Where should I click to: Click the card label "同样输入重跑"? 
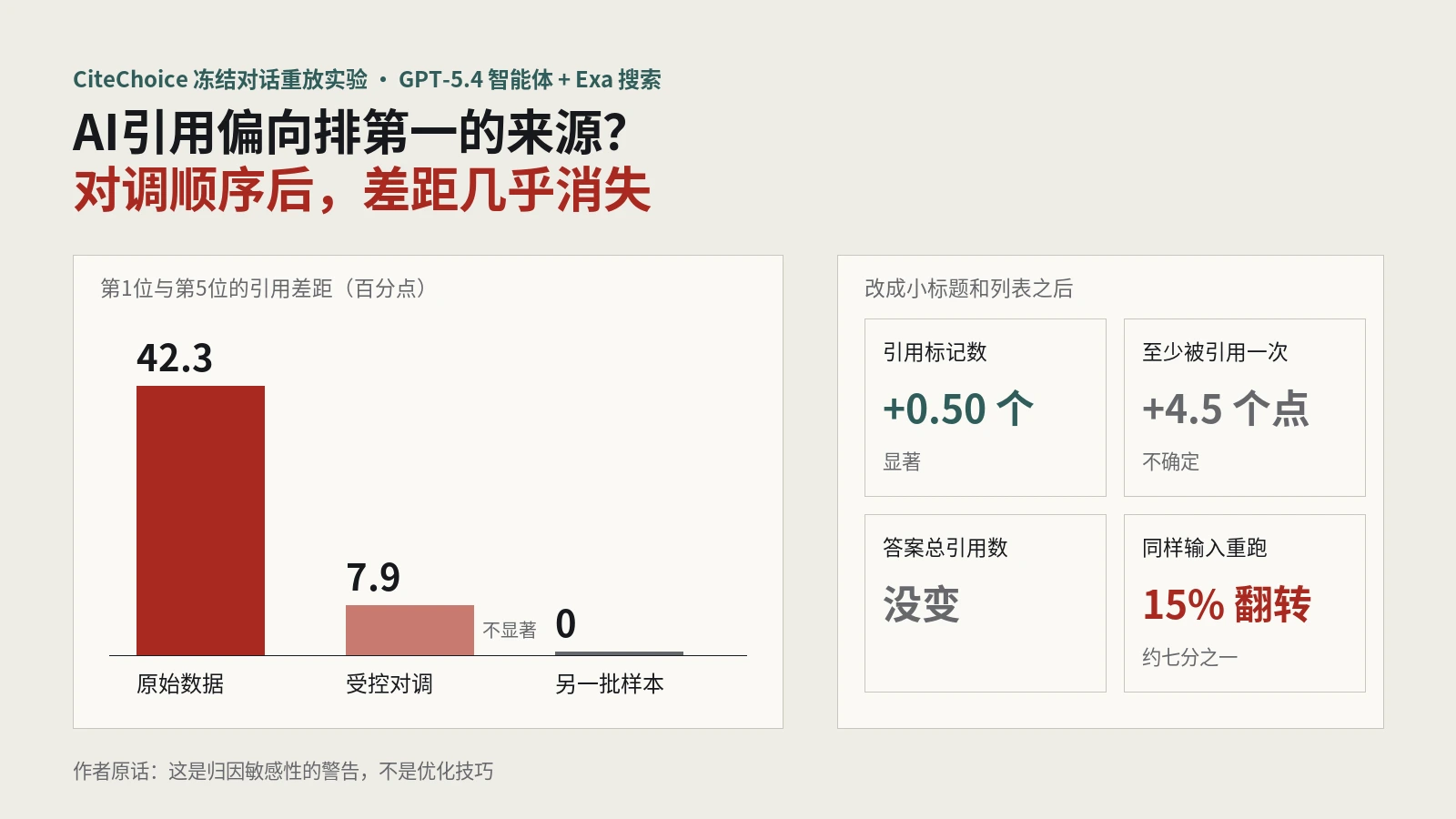(1205, 548)
